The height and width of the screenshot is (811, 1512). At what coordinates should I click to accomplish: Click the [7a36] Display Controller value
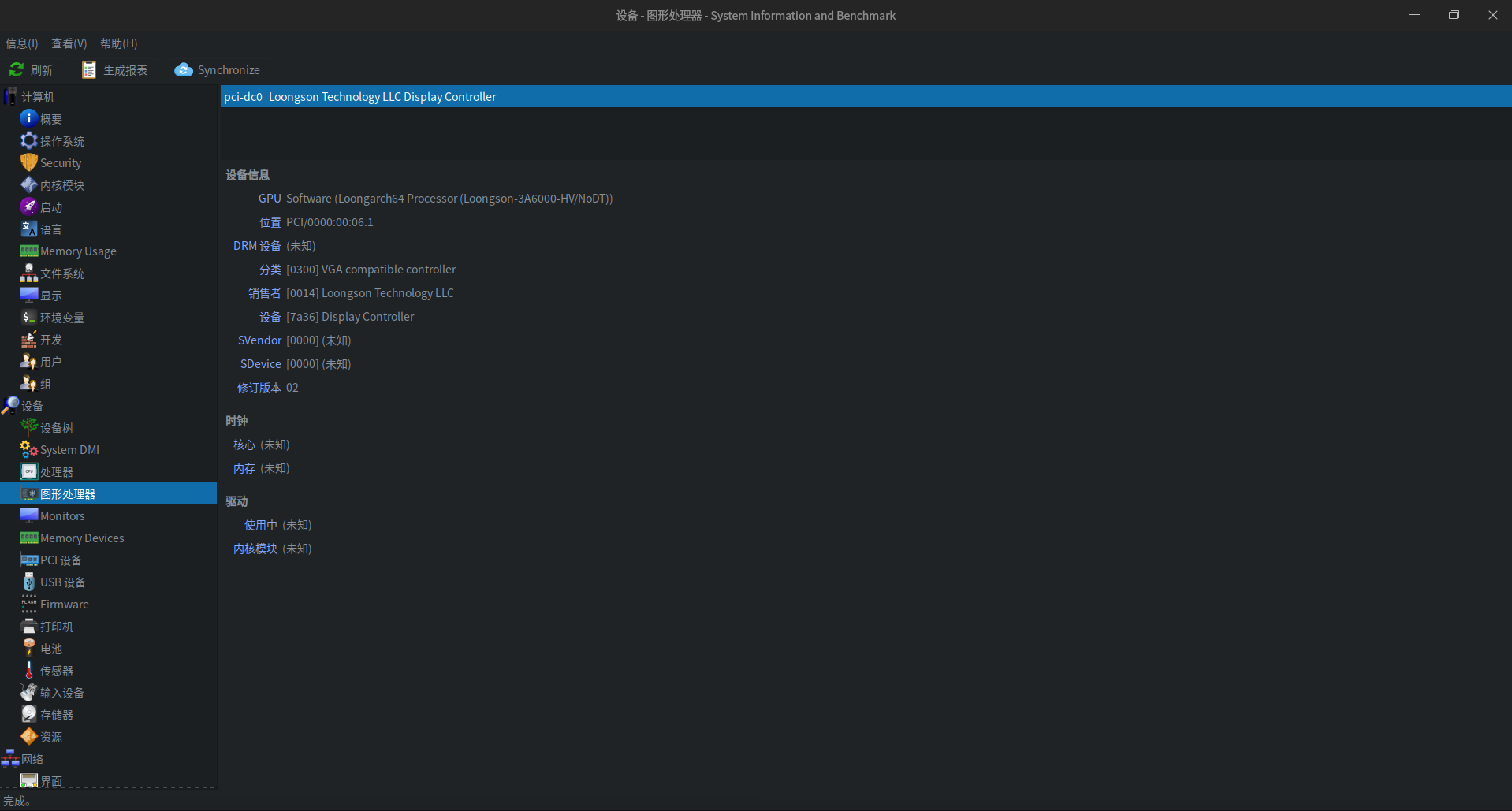pyautogui.click(x=350, y=317)
